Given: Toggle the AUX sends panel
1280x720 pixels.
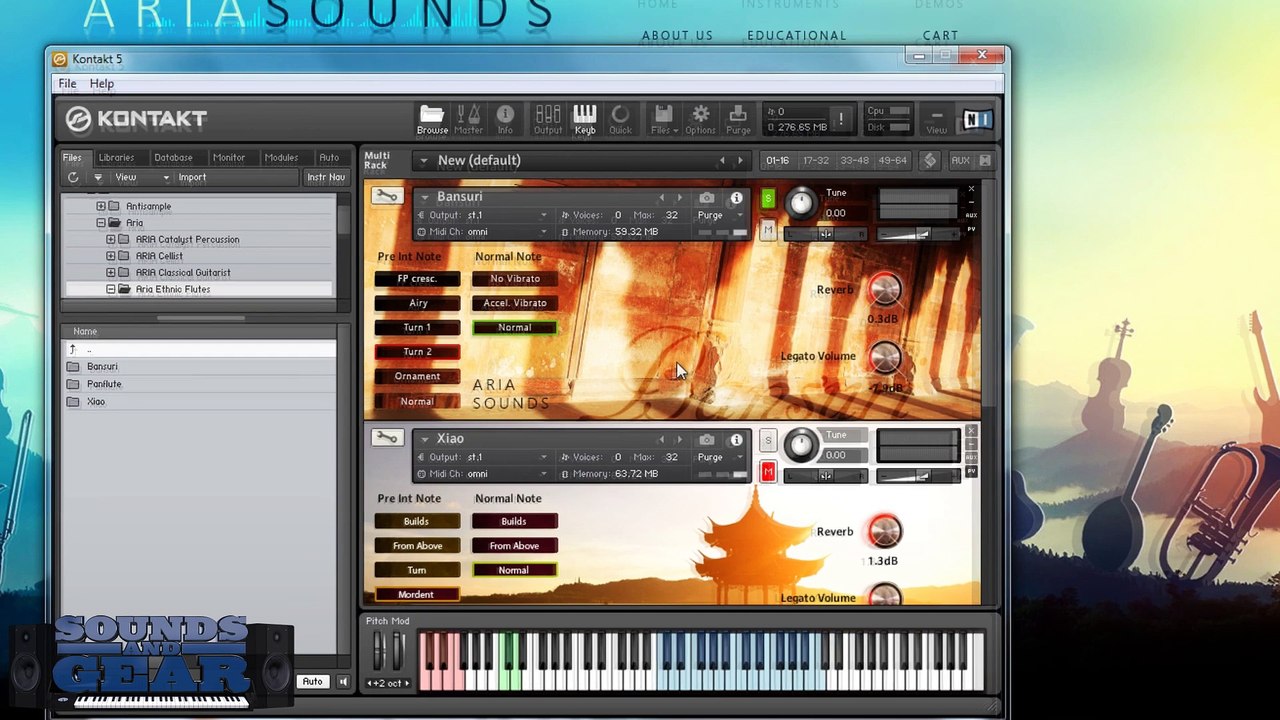Looking at the screenshot, I should [960, 160].
